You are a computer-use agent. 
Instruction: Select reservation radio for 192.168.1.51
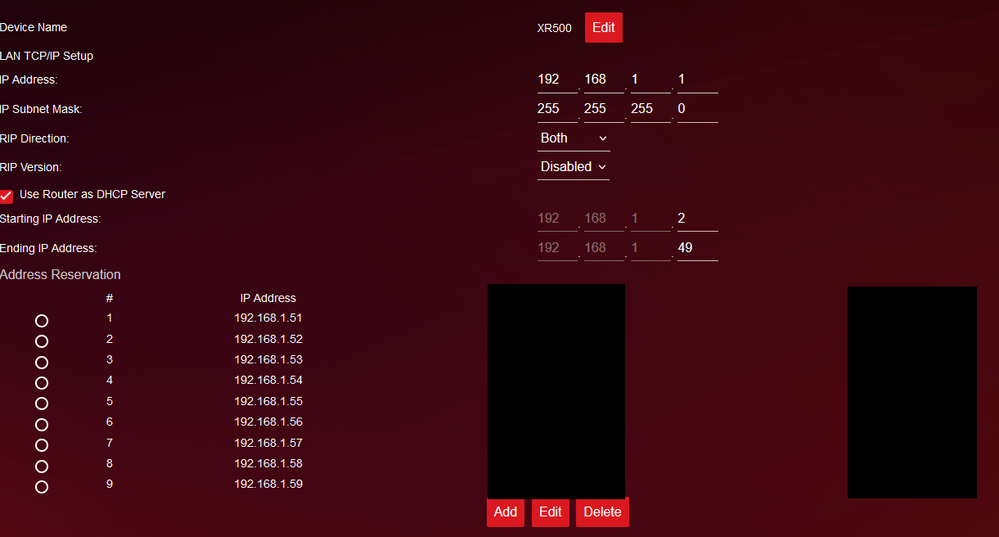click(41, 320)
